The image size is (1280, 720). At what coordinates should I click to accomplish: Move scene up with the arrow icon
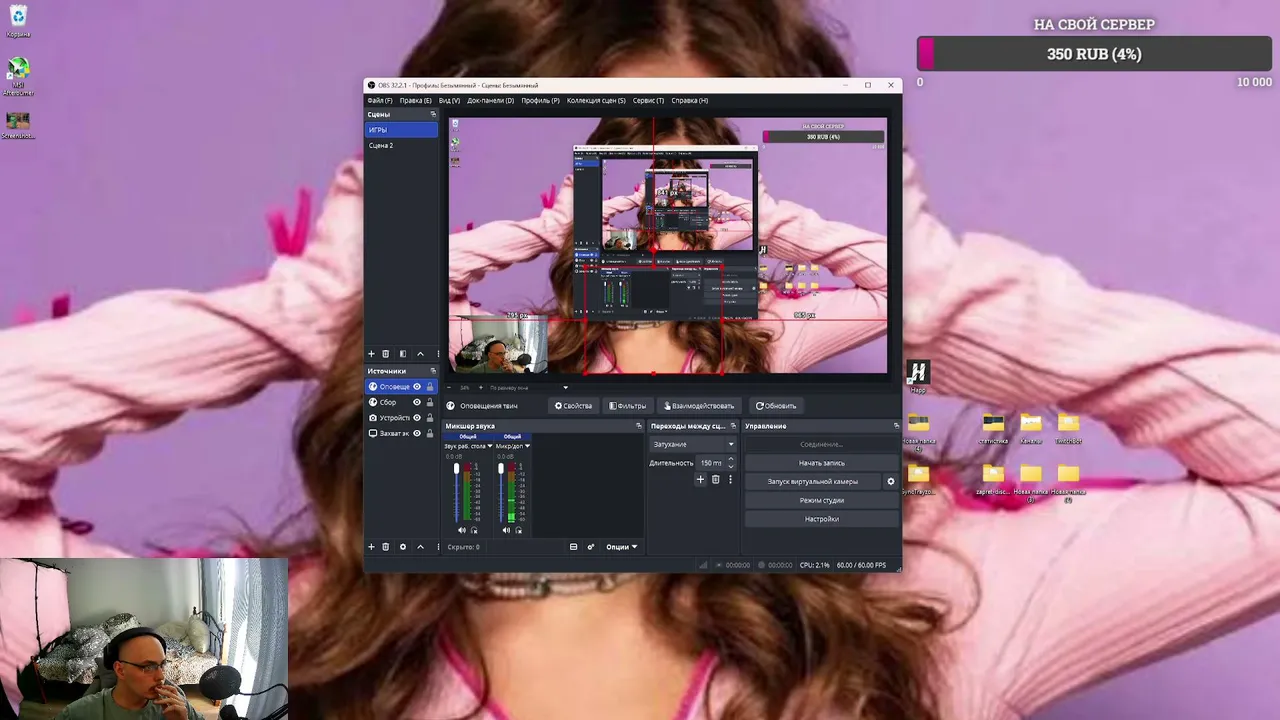[x=420, y=354]
